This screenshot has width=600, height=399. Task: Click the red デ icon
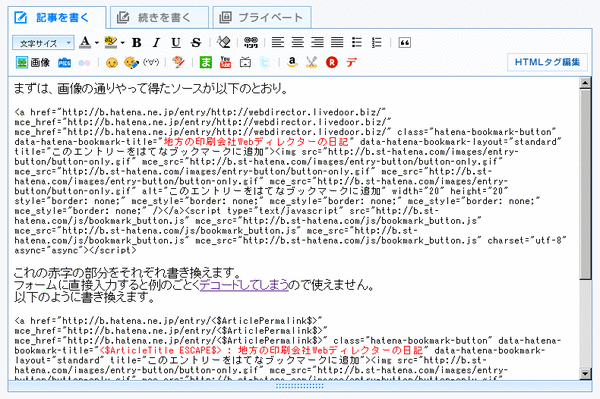click(351, 62)
